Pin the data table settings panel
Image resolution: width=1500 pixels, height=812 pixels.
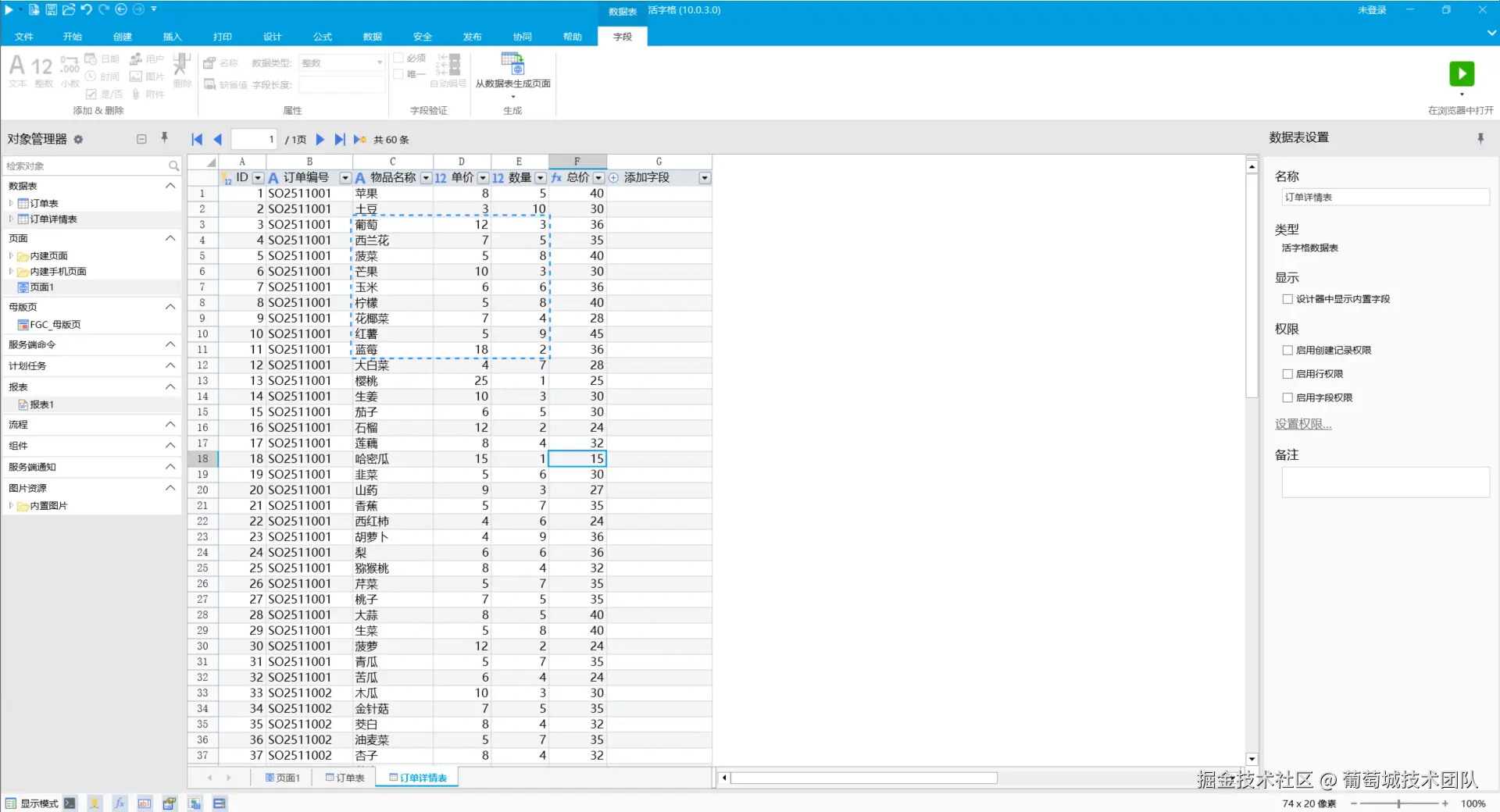pos(1480,138)
